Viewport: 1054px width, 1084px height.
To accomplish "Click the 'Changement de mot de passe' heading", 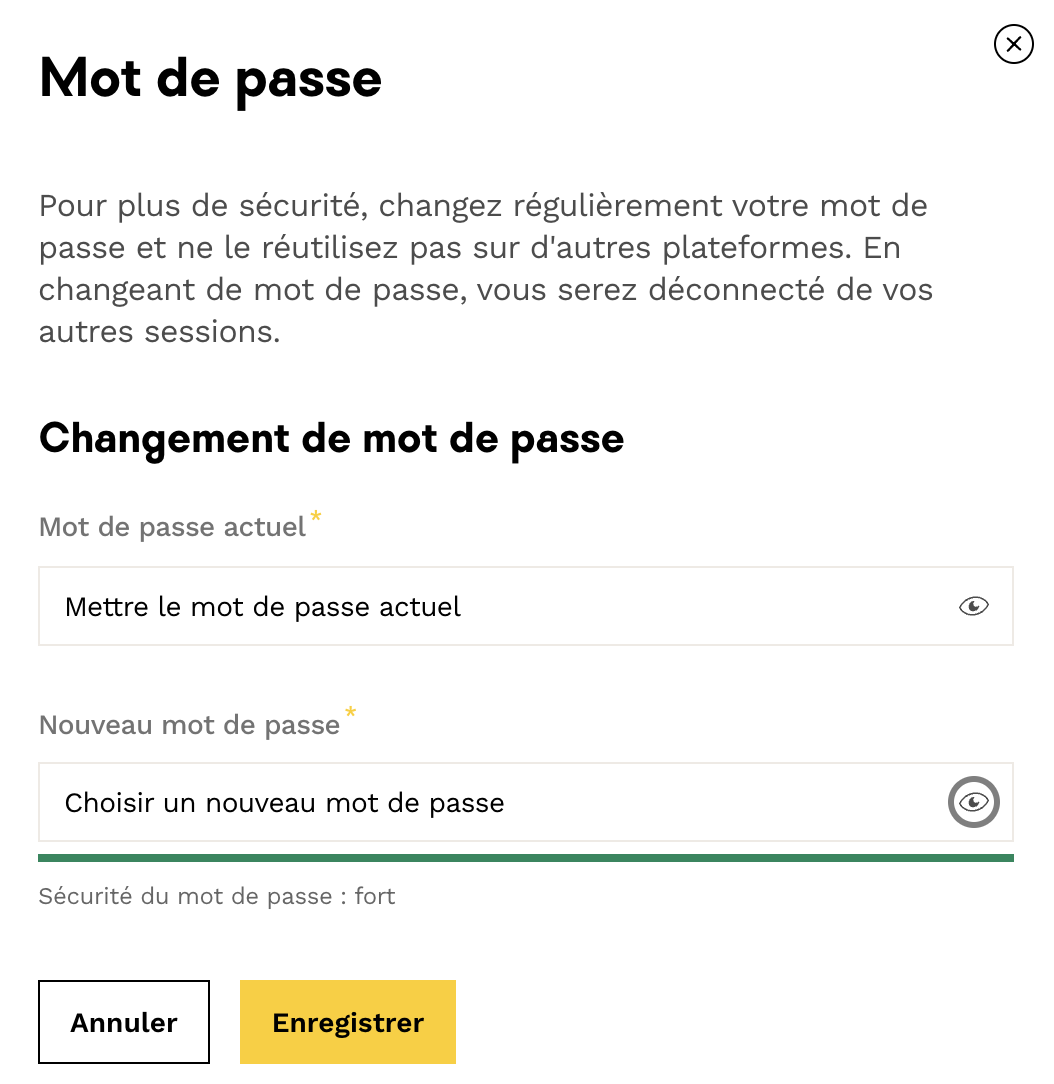I will tap(331, 438).
